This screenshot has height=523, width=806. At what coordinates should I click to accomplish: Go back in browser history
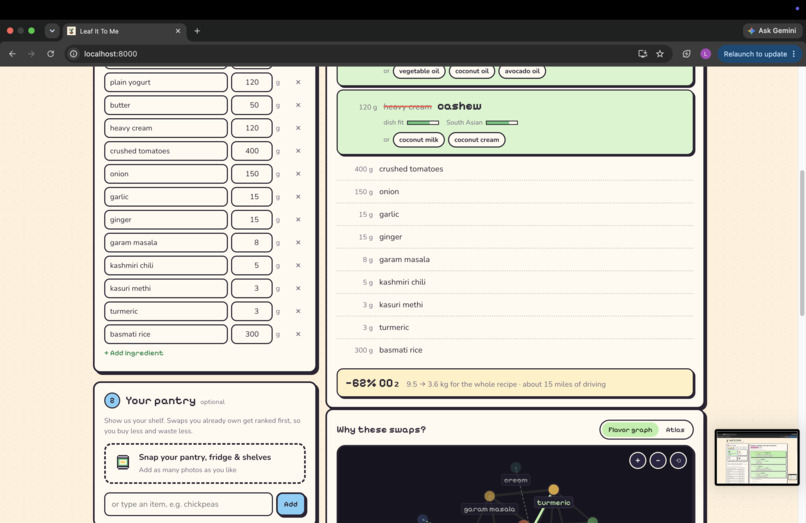coord(12,53)
